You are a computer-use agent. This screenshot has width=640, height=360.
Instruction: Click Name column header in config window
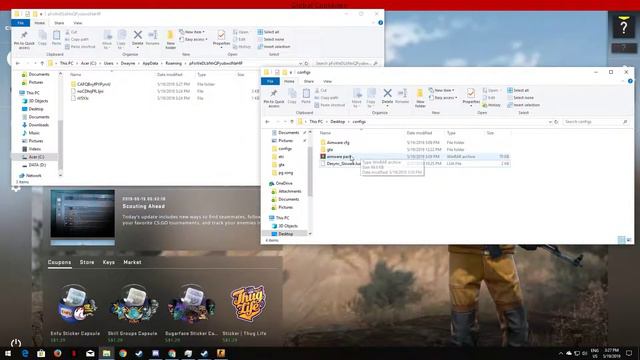click(x=325, y=133)
